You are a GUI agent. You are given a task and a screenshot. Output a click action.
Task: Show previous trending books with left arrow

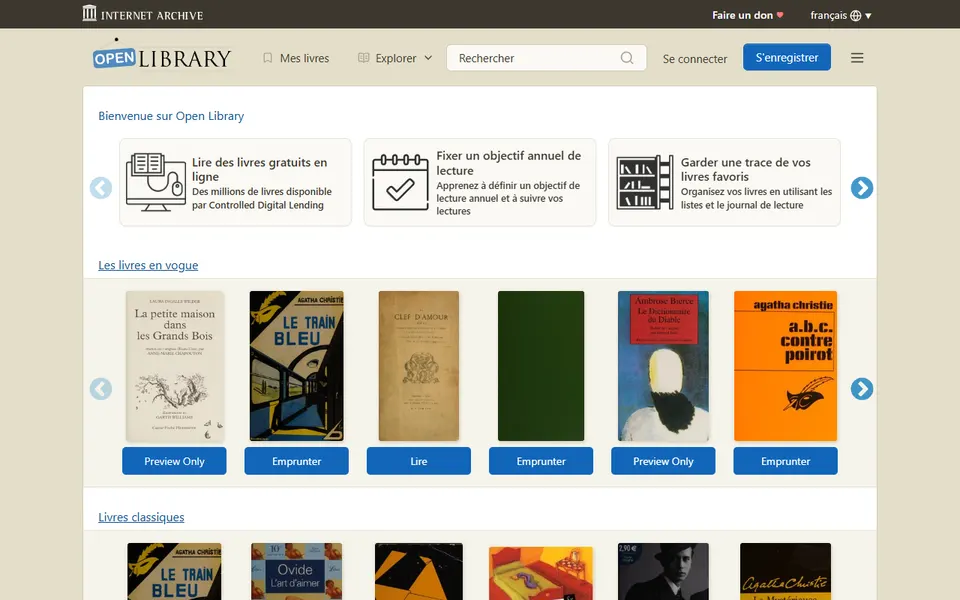pyautogui.click(x=101, y=388)
